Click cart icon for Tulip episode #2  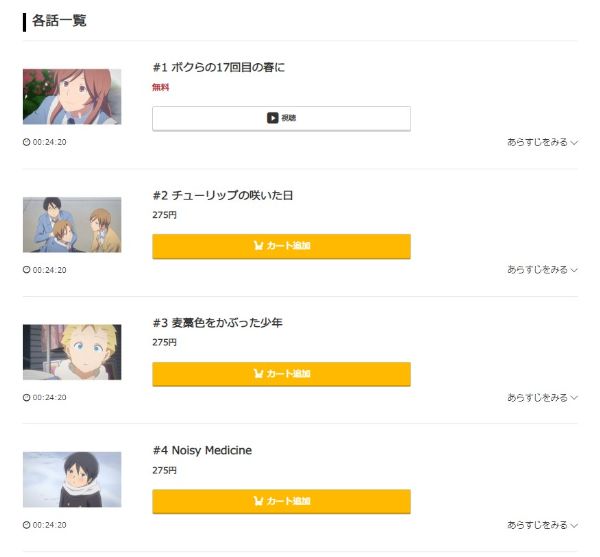pyautogui.click(x=259, y=246)
